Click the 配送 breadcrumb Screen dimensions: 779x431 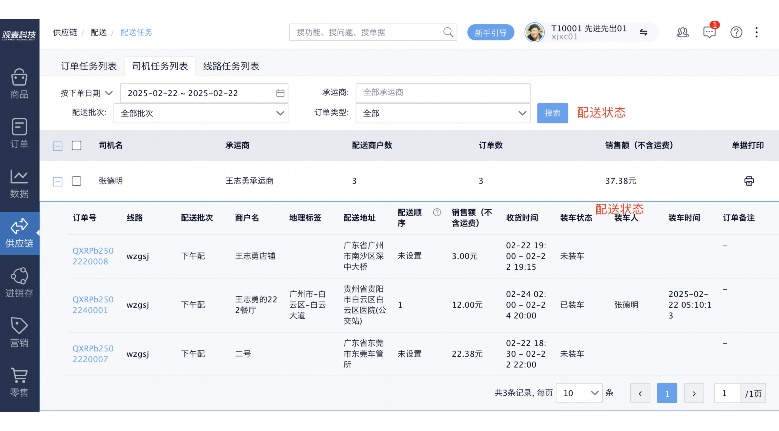pyautogui.click(x=98, y=32)
